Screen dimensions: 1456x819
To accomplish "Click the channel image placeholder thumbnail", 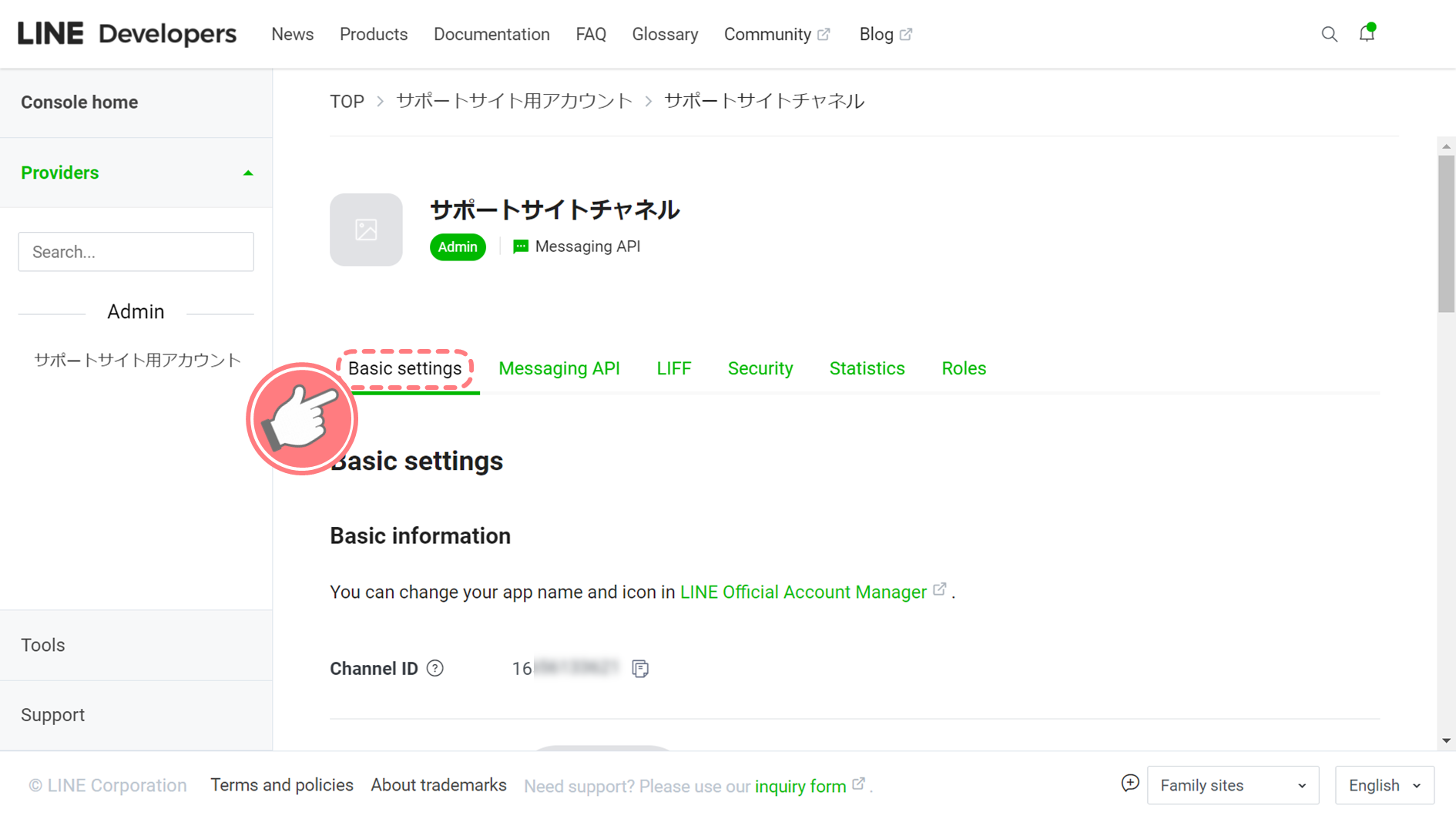I will click(366, 230).
